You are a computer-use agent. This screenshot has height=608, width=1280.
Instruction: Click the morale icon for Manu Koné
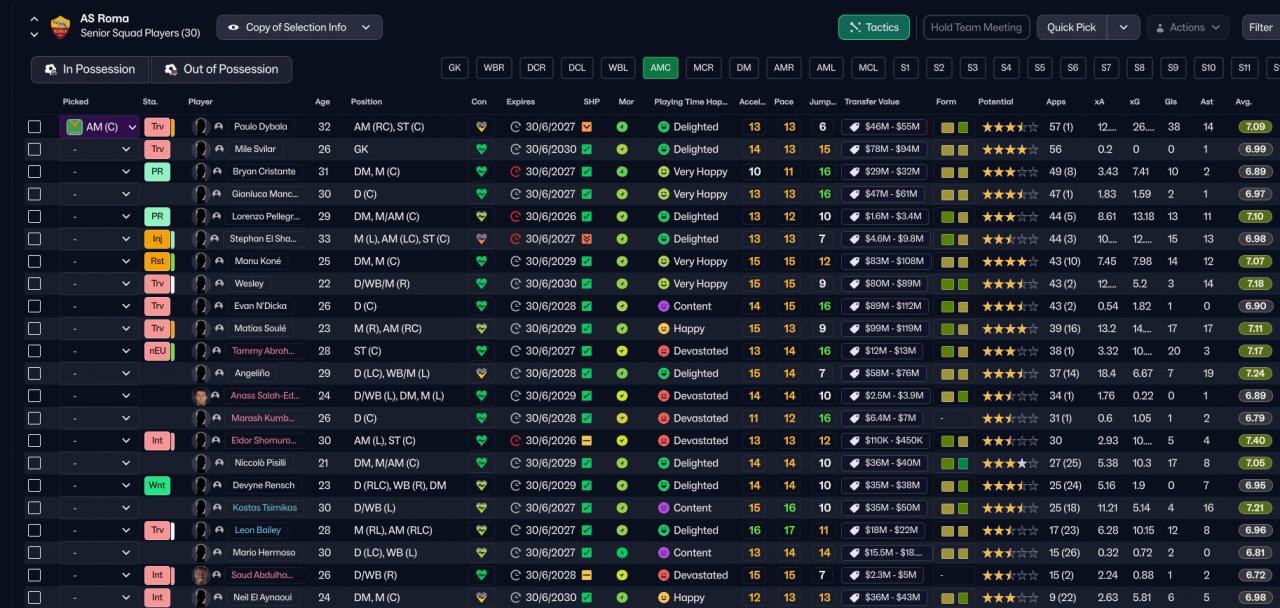pos(622,261)
